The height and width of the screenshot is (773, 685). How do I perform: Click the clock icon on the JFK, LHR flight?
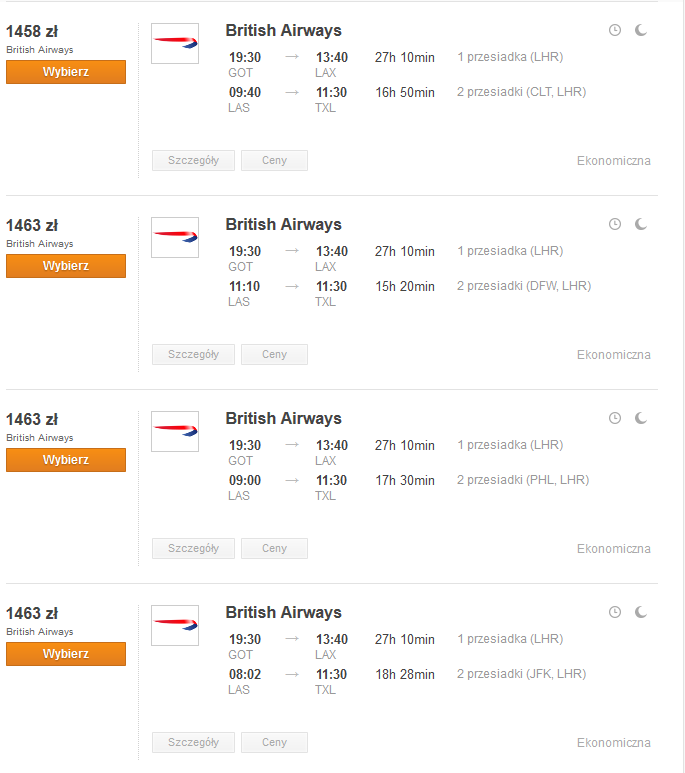614,612
